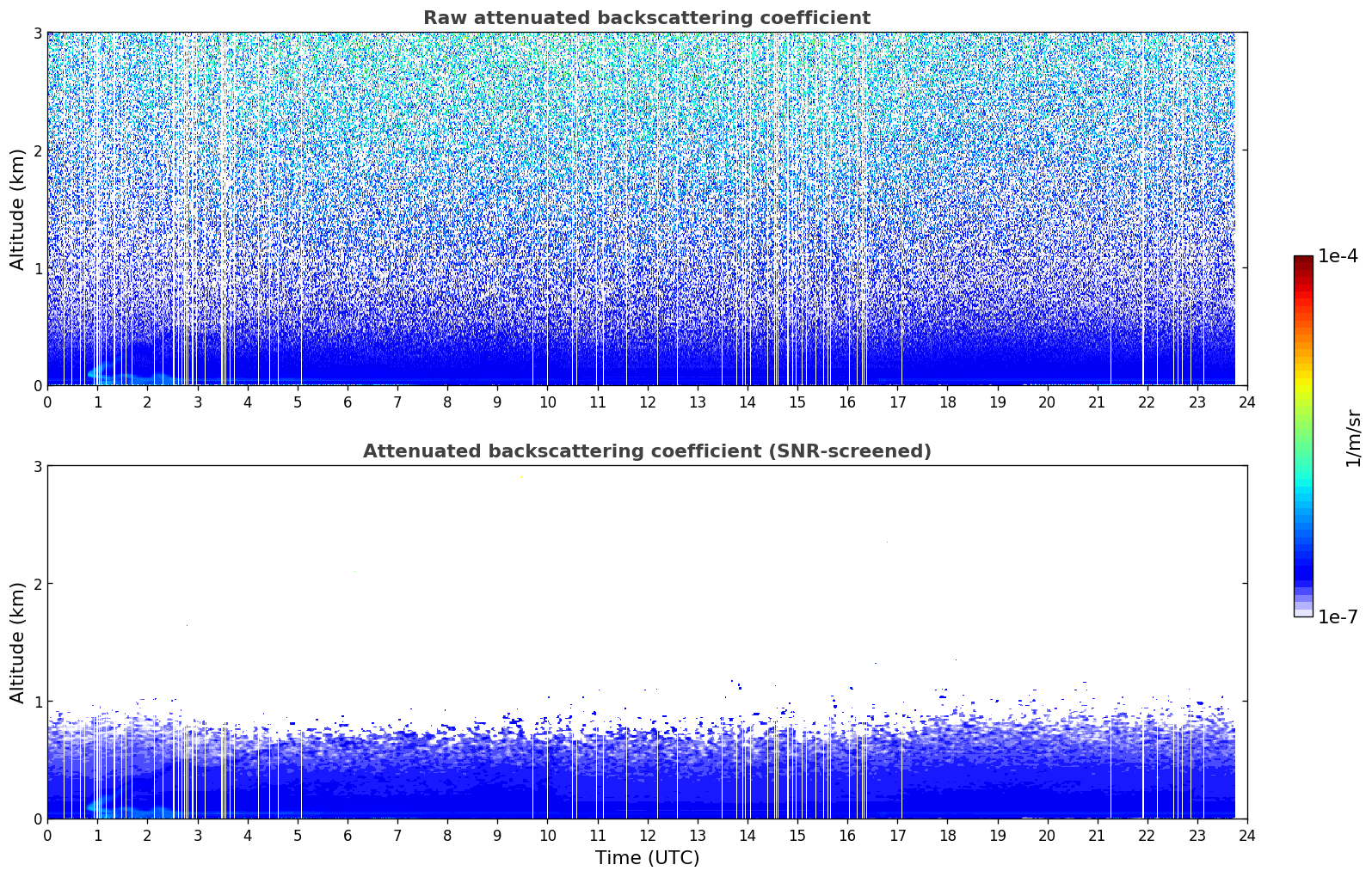The width and height of the screenshot is (1372, 877).
Task: Click the top plot 'Altitude (km)' label
Action: [x=18, y=209]
